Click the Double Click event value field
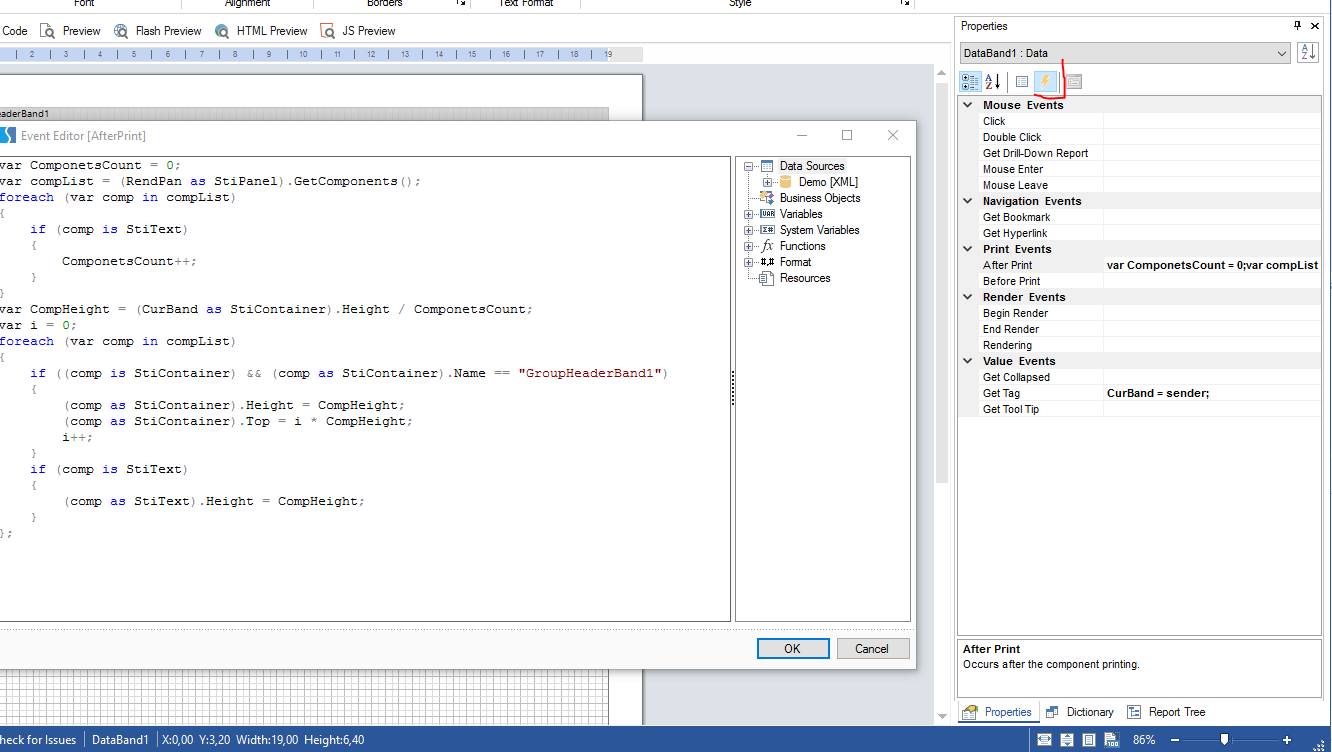This screenshot has width=1332, height=752. [x=1212, y=137]
